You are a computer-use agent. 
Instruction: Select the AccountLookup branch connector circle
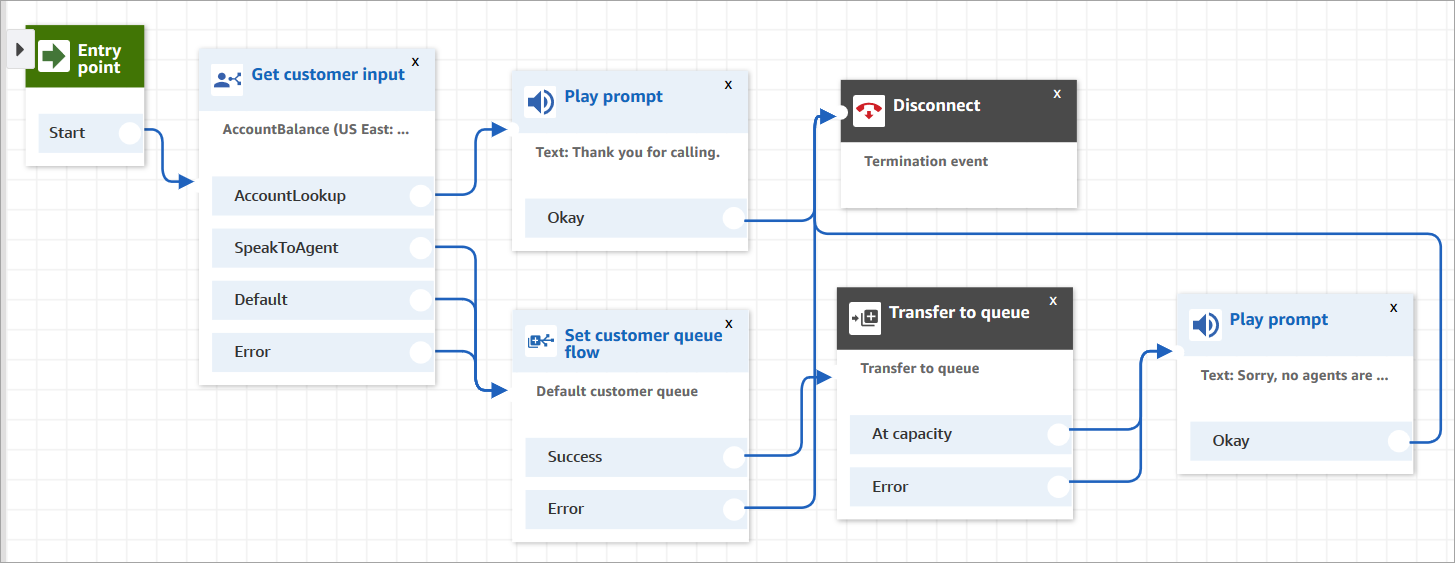(x=421, y=196)
